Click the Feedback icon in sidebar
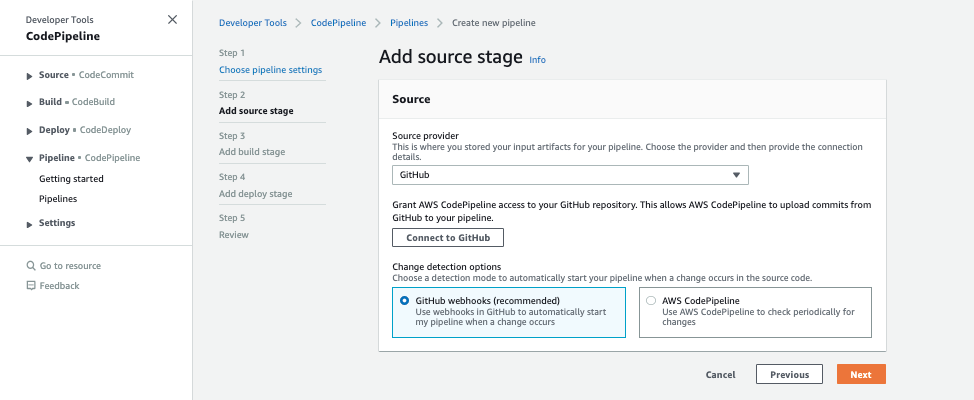974x400 pixels. pyautogui.click(x=31, y=286)
